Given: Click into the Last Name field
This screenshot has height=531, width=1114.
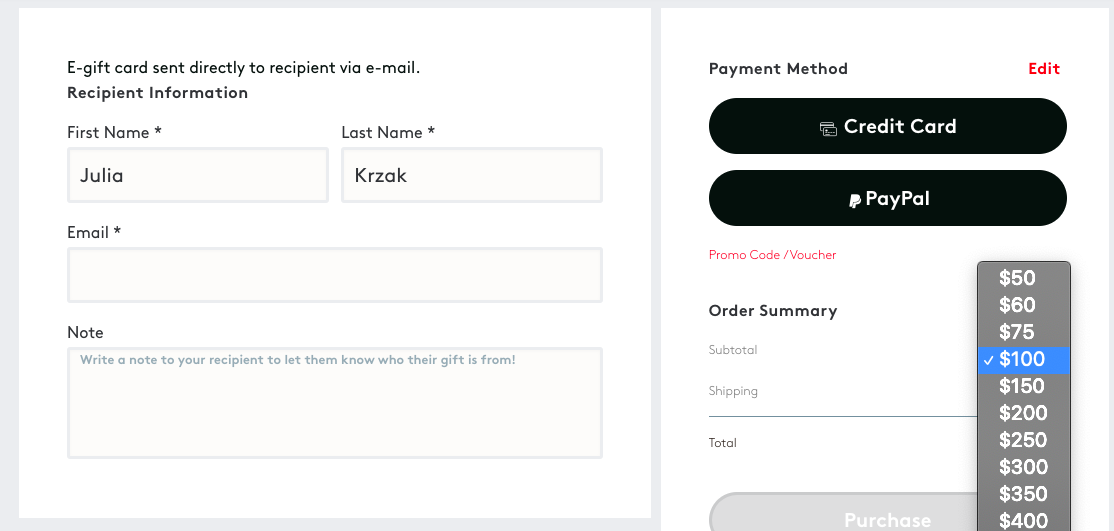Looking at the screenshot, I should (x=471, y=175).
